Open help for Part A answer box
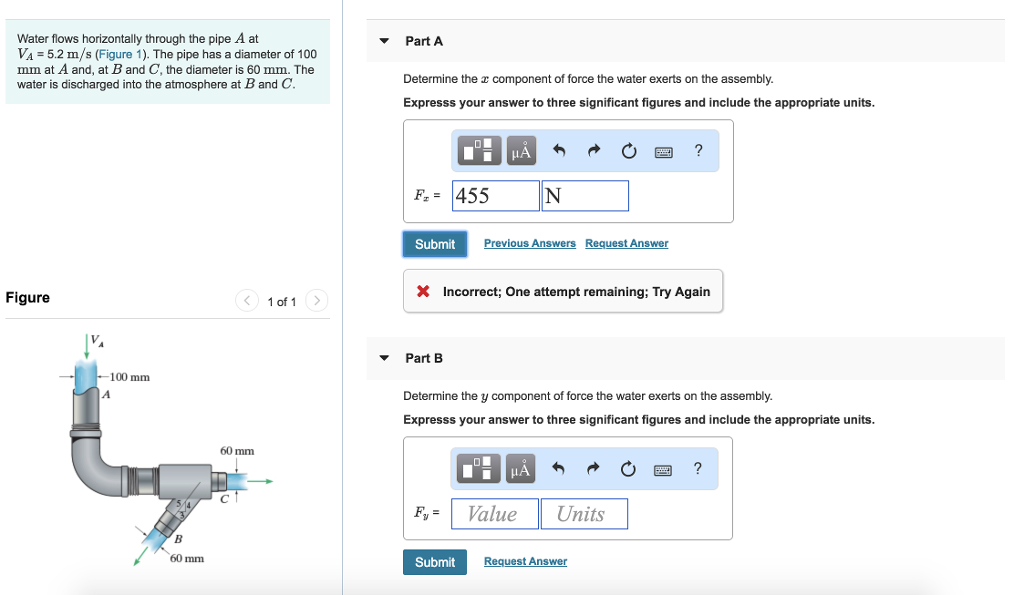 coord(698,151)
